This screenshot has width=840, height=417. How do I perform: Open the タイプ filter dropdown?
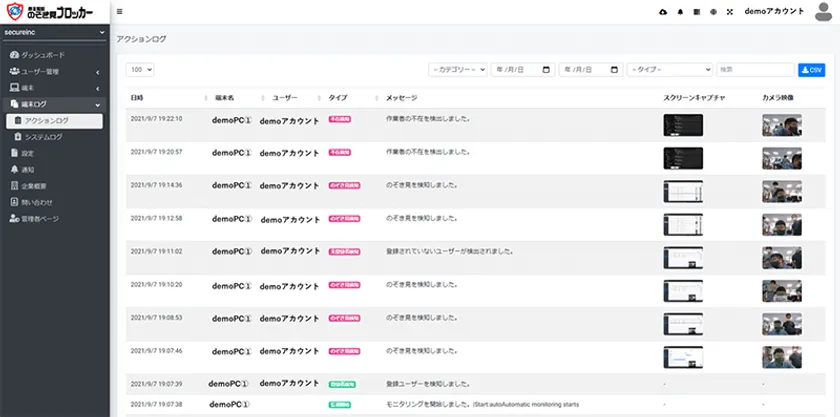668,70
